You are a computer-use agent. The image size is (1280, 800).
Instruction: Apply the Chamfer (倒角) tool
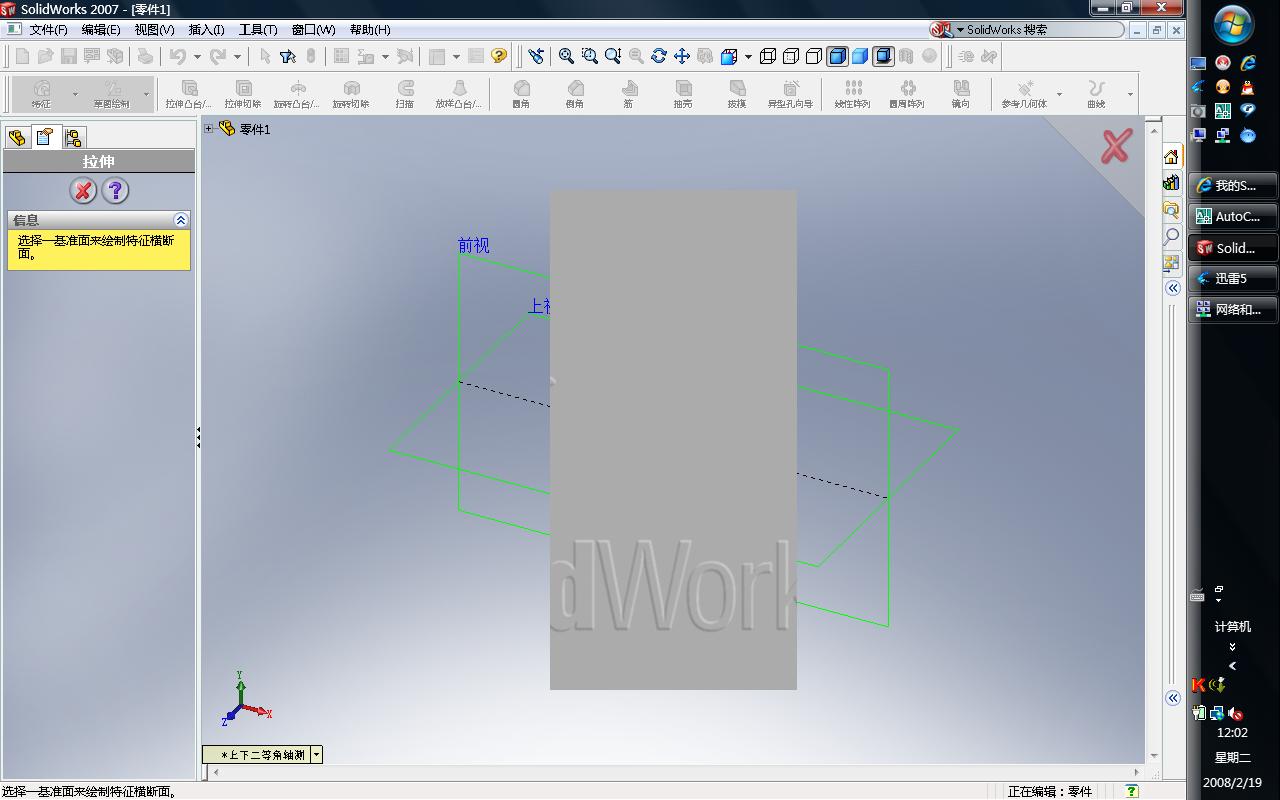(x=575, y=94)
